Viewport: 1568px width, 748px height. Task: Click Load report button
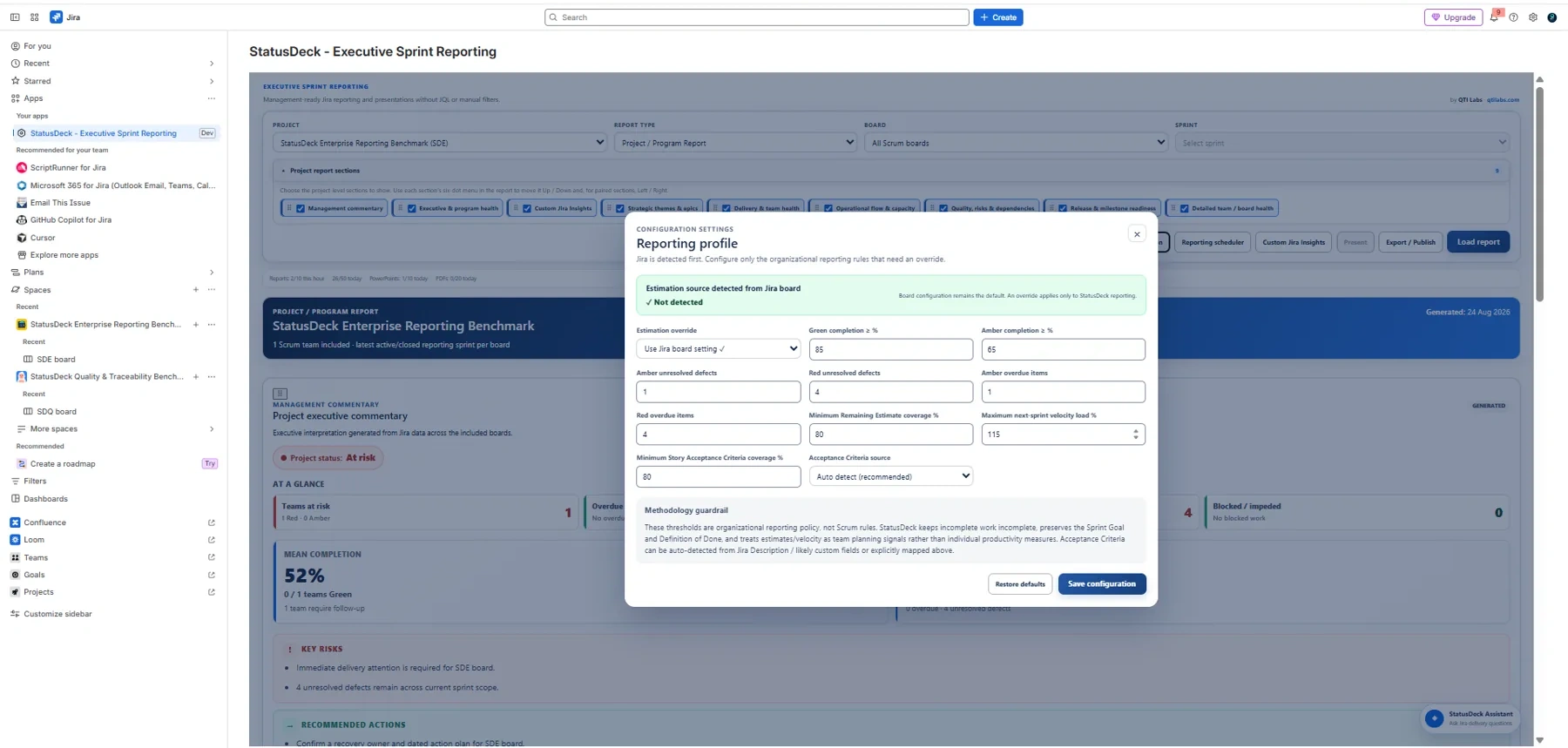click(1478, 242)
